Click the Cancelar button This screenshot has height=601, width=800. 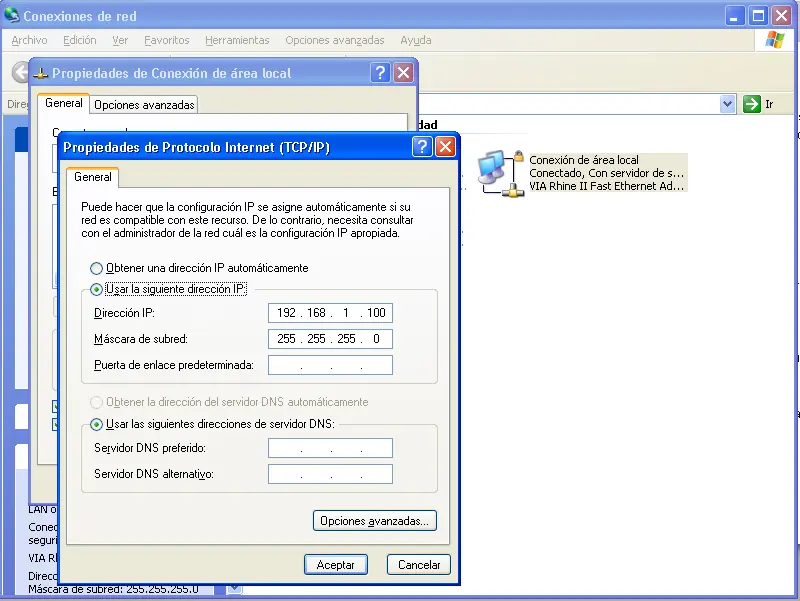pos(419,565)
